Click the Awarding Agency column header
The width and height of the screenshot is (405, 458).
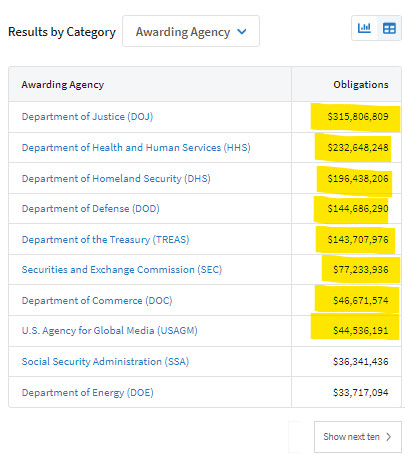click(x=63, y=85)
